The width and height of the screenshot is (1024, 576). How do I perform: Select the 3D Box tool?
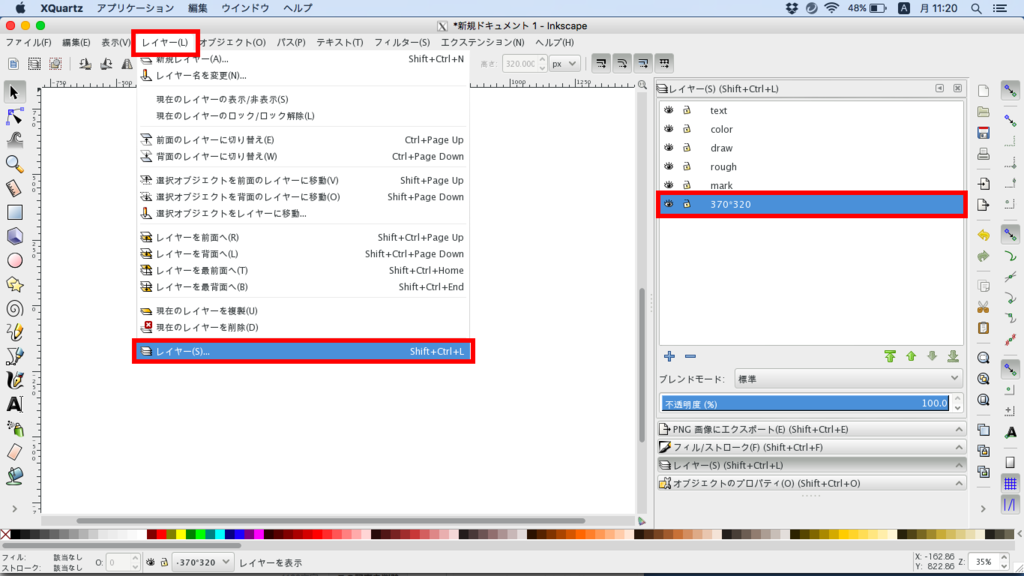(x=14, y=236)
